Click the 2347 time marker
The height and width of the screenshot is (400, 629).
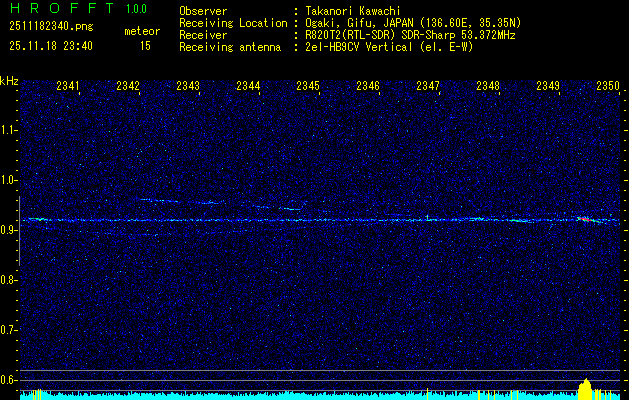click(428, 87)
